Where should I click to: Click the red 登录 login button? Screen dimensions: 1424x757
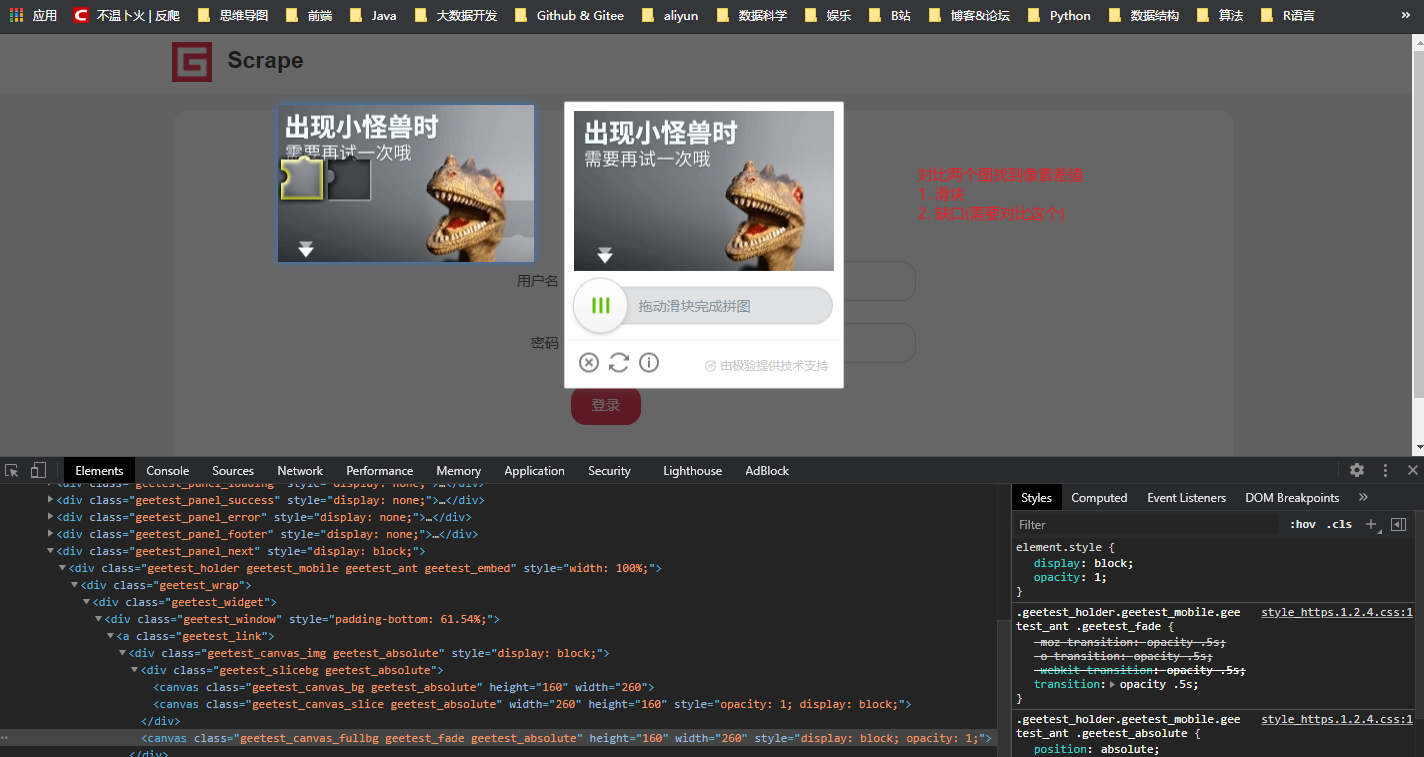coord(606,405)
